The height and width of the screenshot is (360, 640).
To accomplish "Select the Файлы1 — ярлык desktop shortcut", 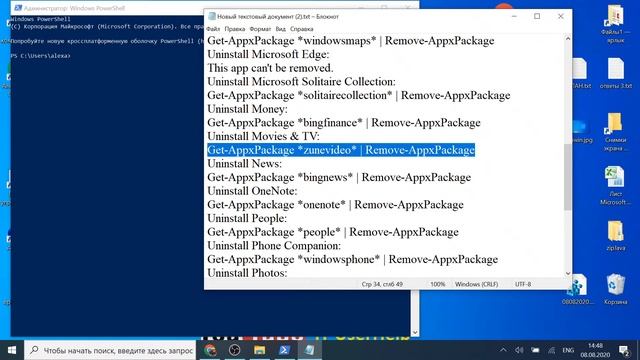I will (x=615, y=24).
